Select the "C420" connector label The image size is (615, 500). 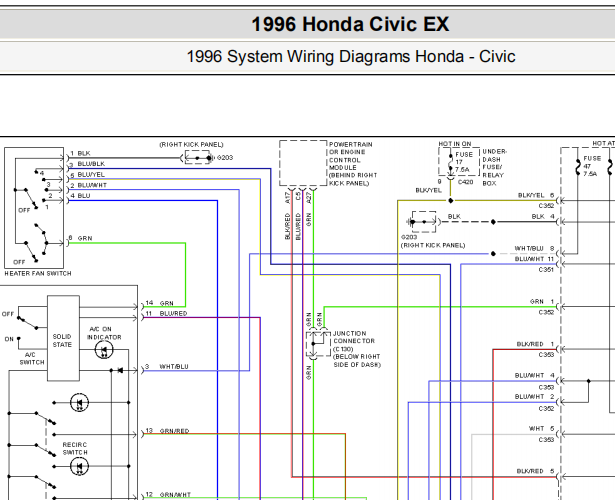[x=466, y=182]
